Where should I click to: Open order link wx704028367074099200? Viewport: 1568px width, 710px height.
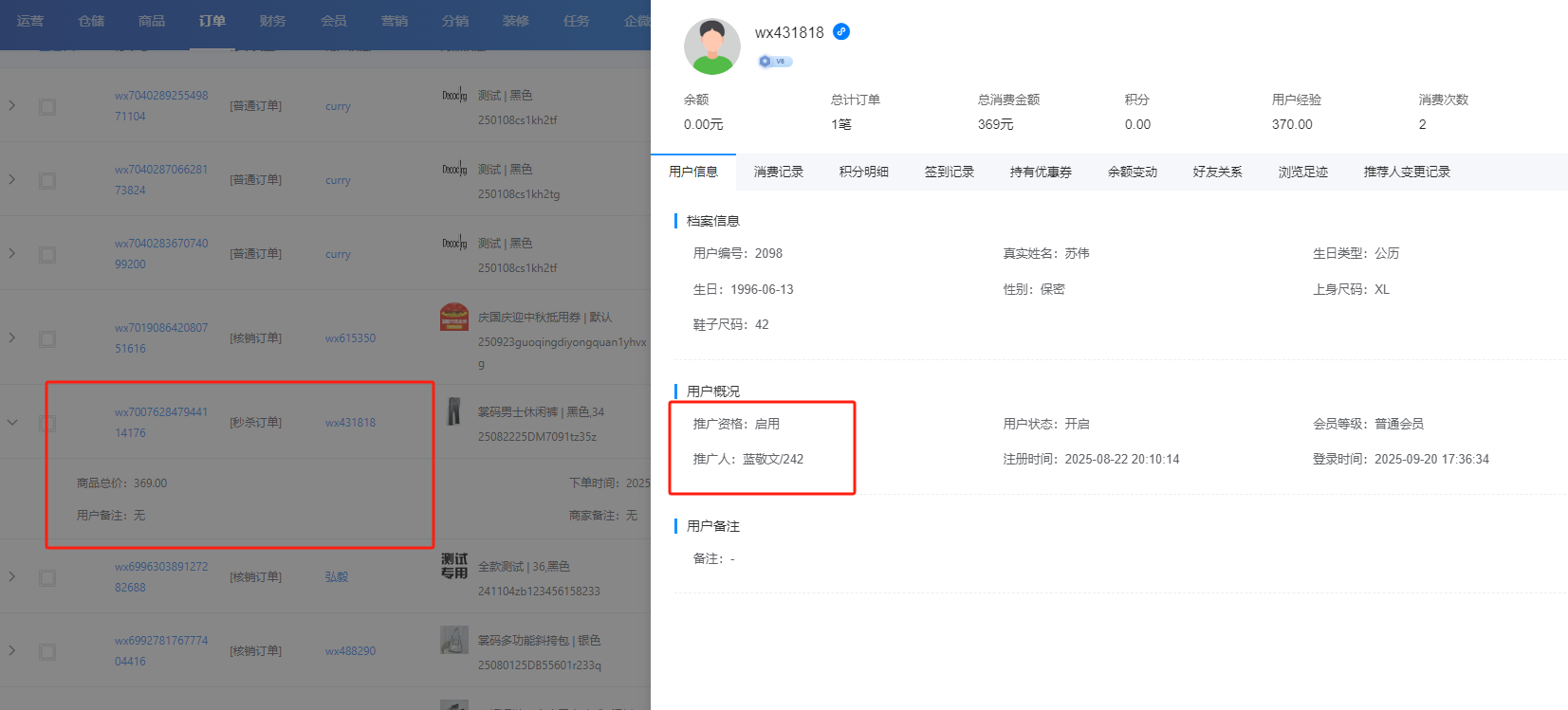[x=161, y=254]
